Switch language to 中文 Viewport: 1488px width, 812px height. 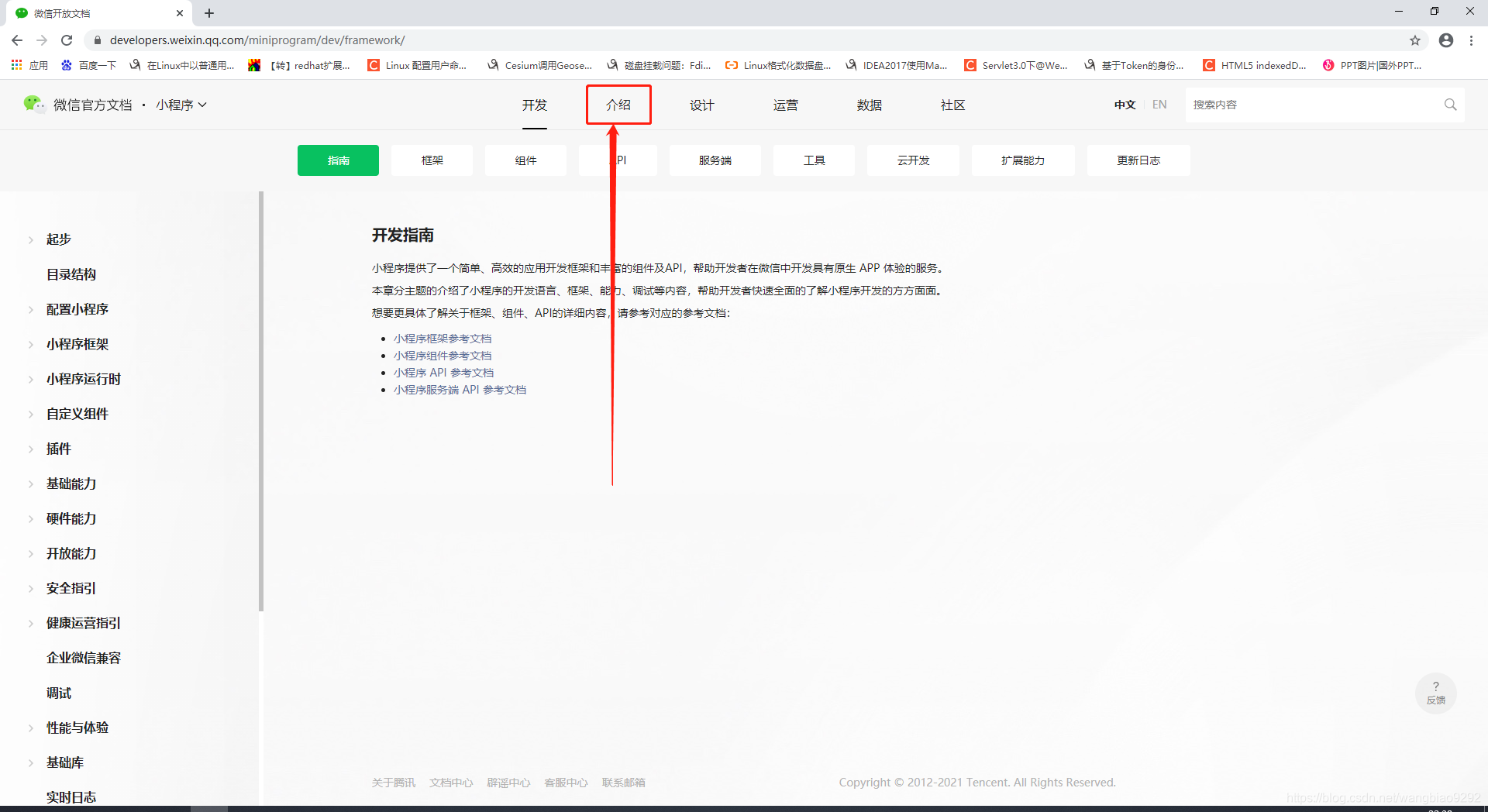point(1125,105)
